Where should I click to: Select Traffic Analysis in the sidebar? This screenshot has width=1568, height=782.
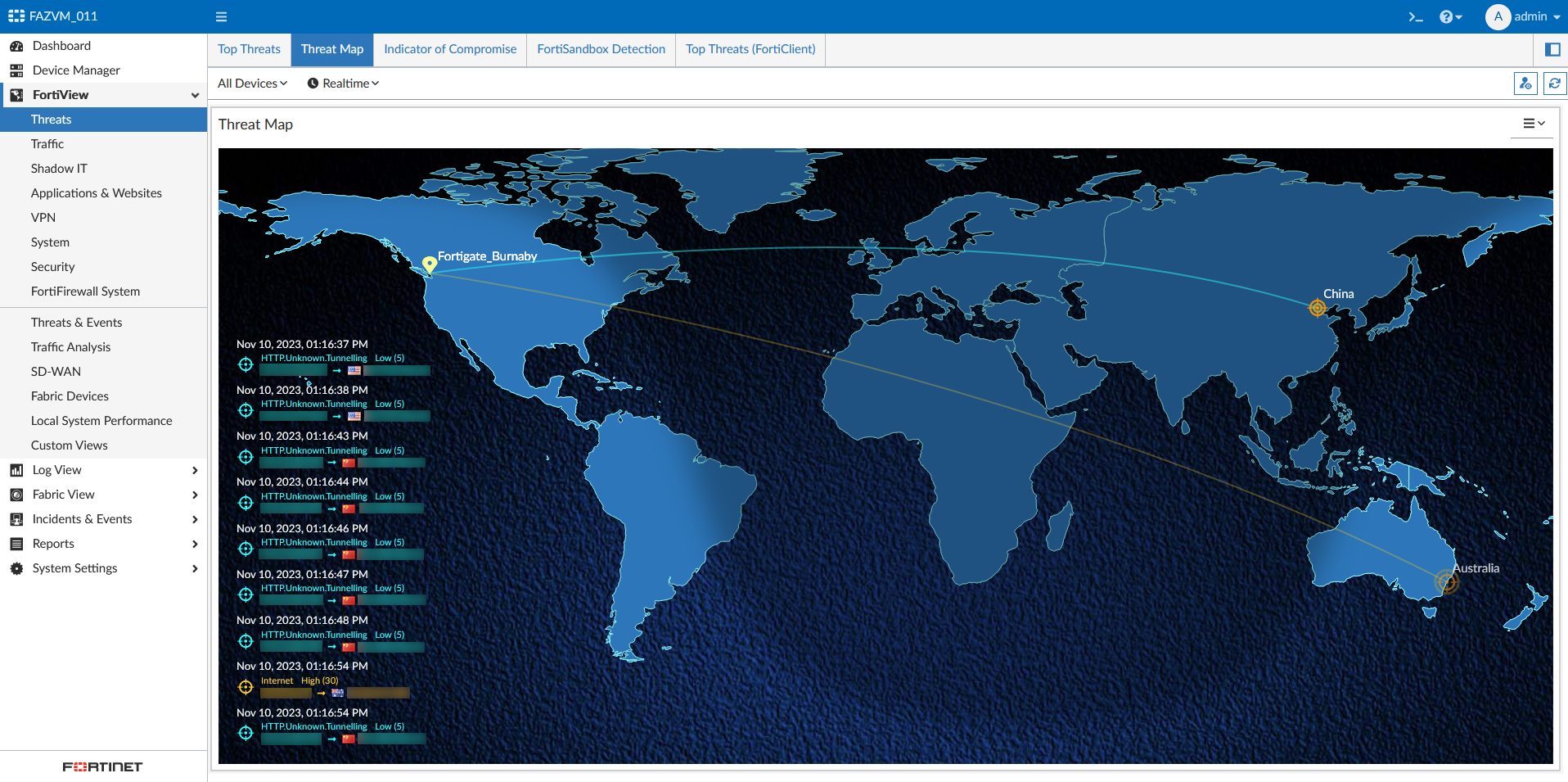click(x=70, y=346)
